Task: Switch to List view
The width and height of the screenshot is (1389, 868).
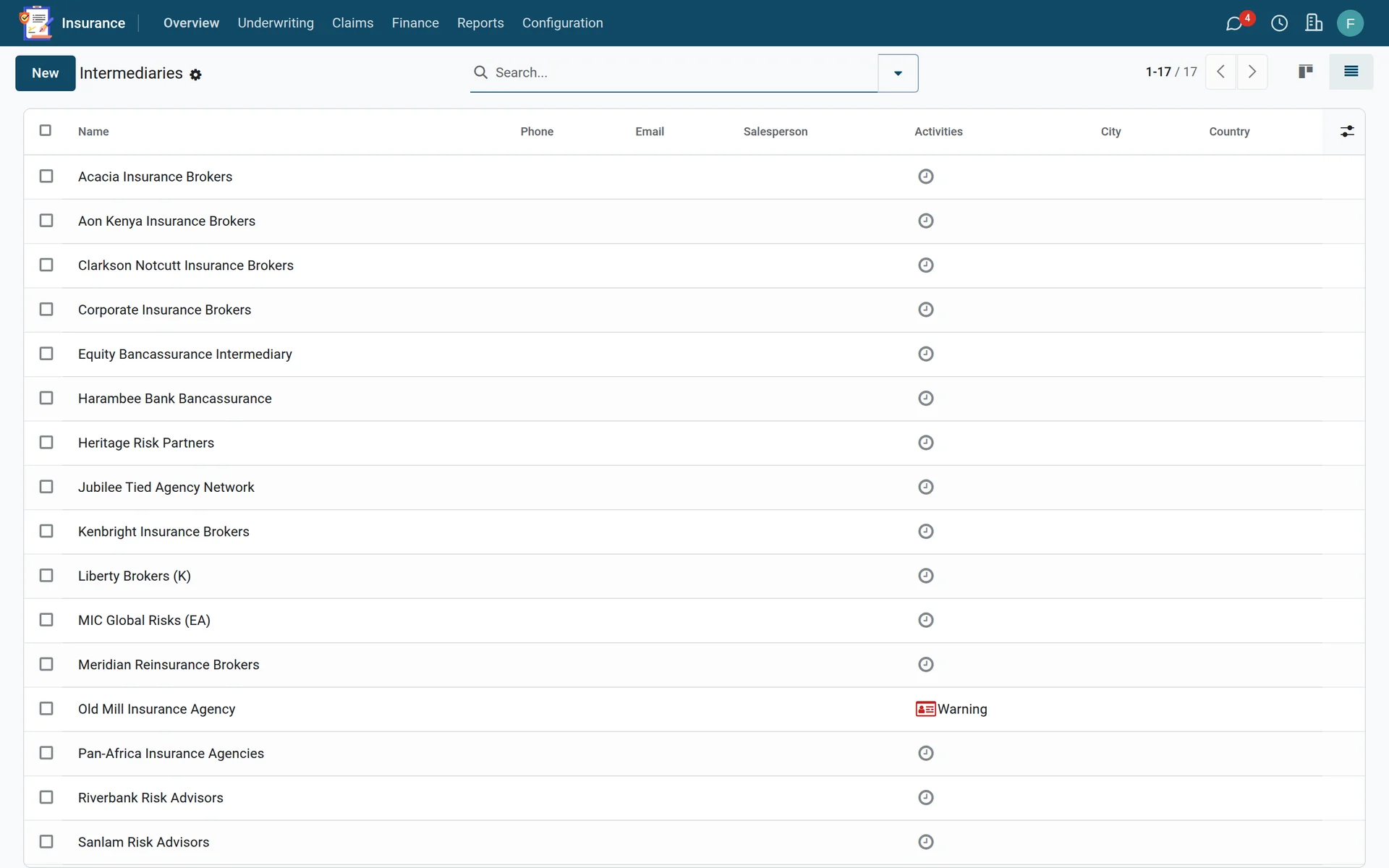Action: pyautogui.click(x=1351, y=72)
